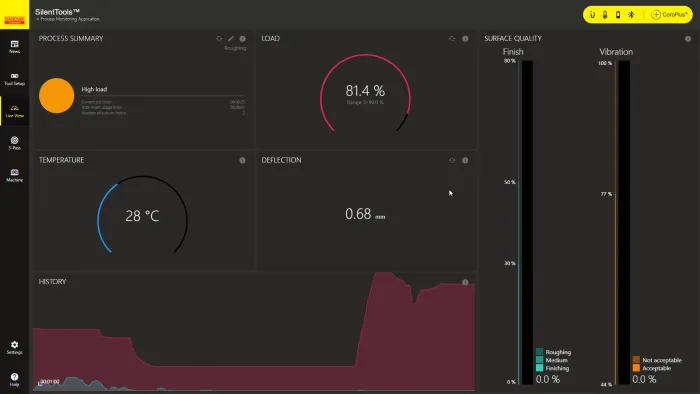Show info for Process Summary panel

point(242,39)
